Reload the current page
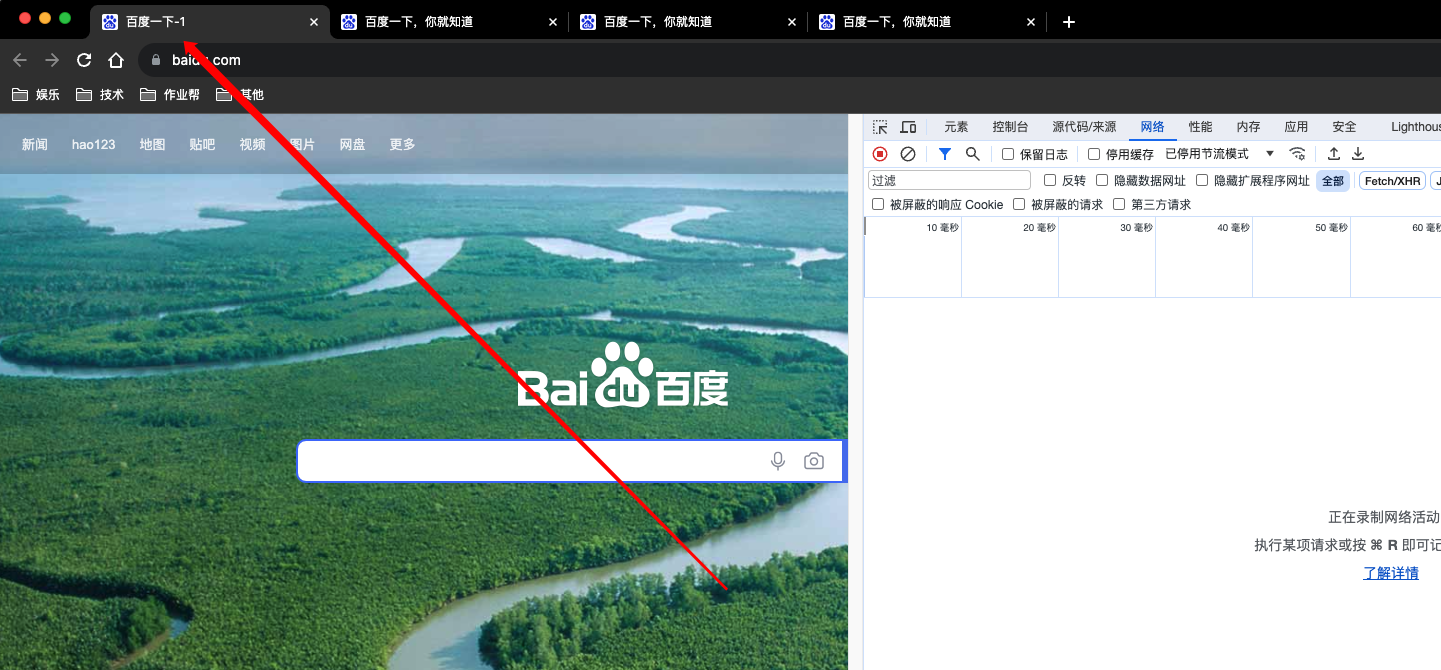 click(x=84, y=60)
